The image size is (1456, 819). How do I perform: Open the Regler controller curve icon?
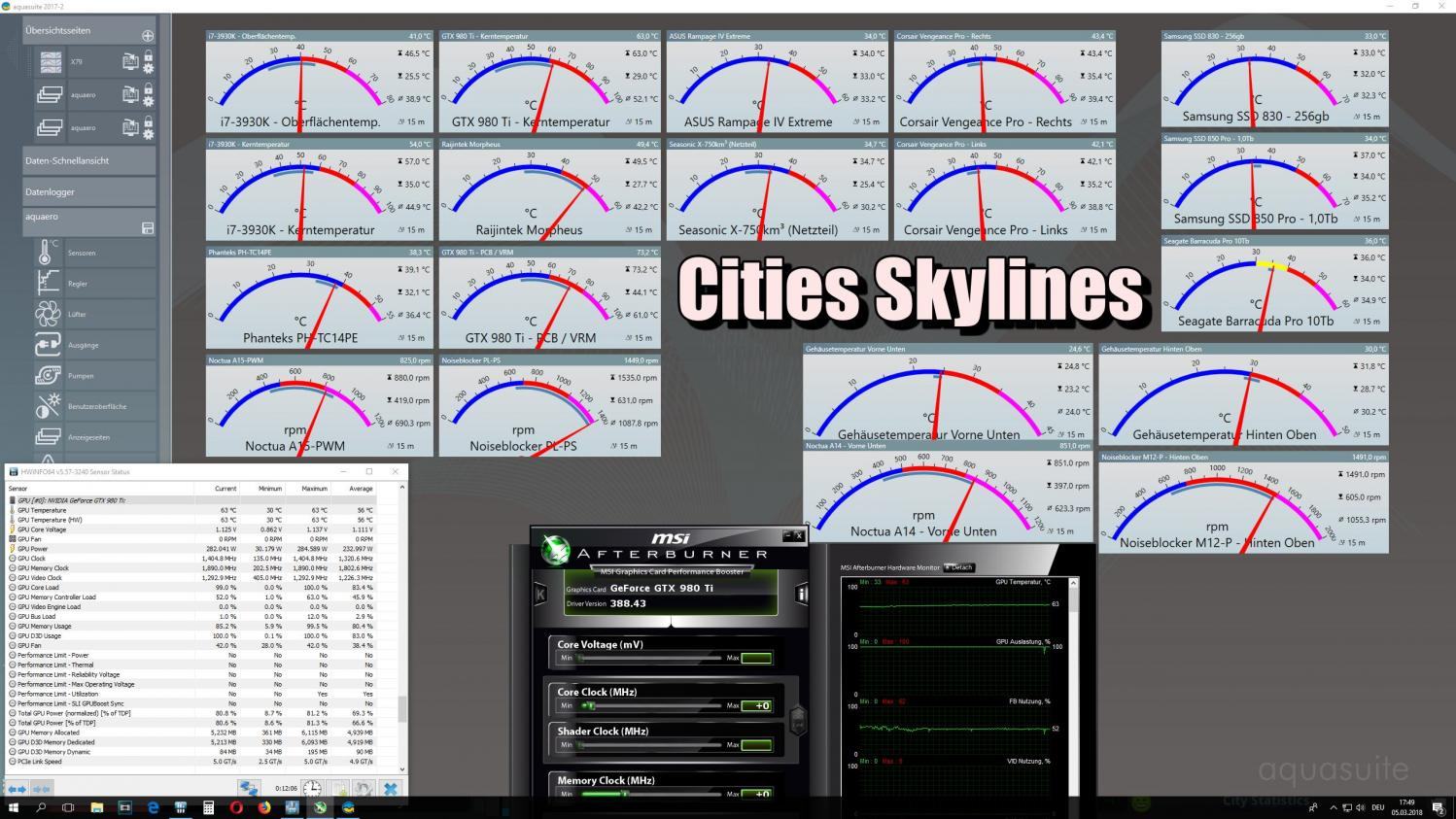[x=48, y=283]
